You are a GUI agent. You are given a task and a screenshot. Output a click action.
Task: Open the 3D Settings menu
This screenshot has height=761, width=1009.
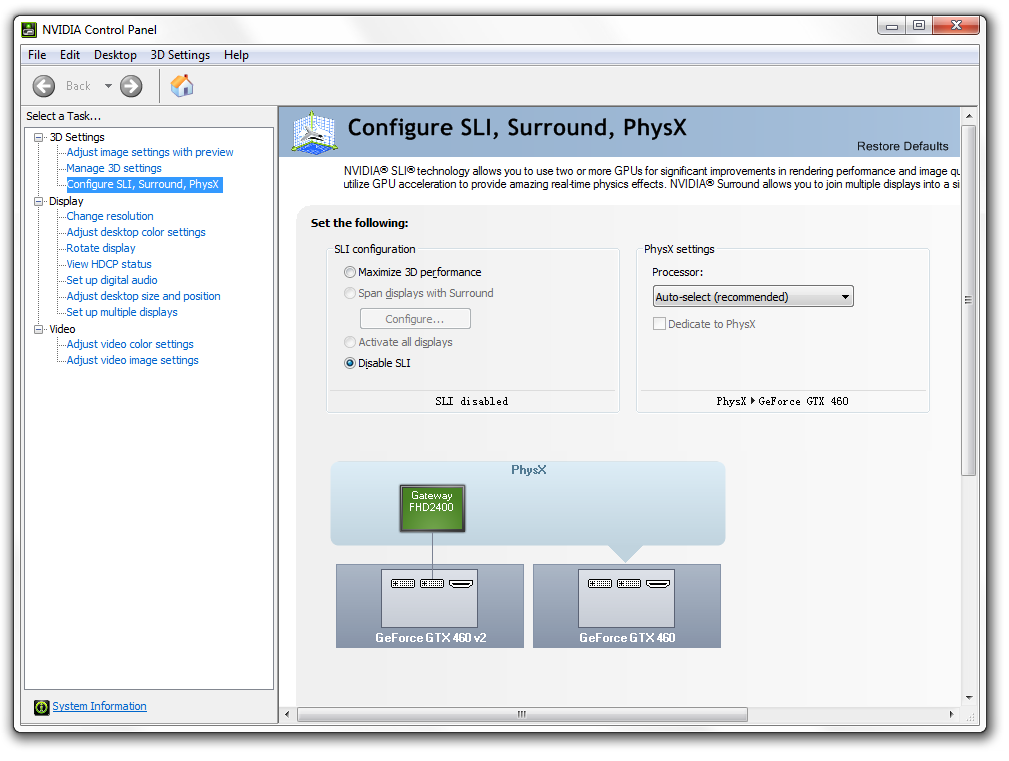(180, 55)
